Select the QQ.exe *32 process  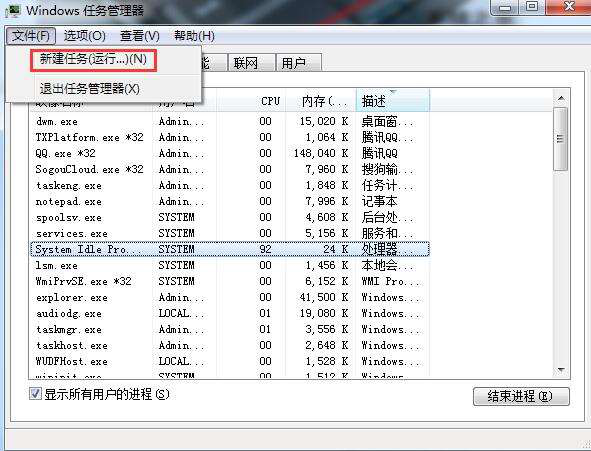point(230,153)
